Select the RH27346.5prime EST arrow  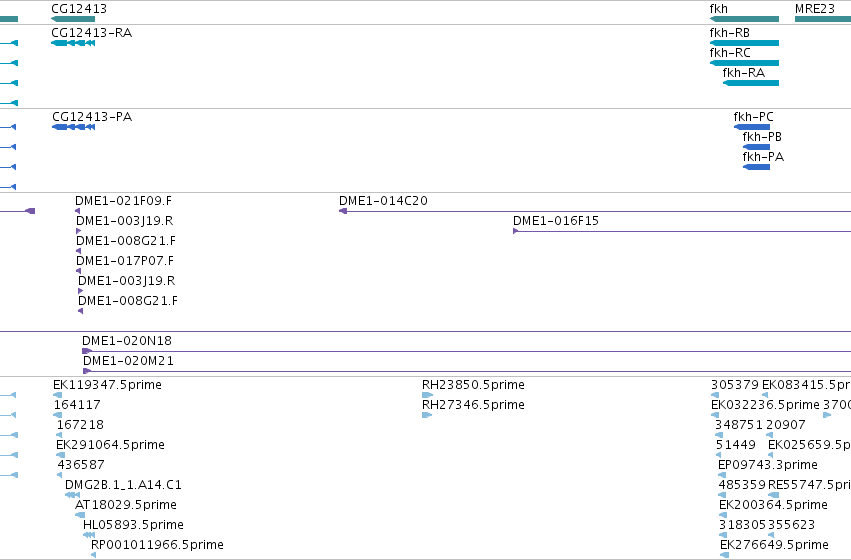tap(427, 415)
